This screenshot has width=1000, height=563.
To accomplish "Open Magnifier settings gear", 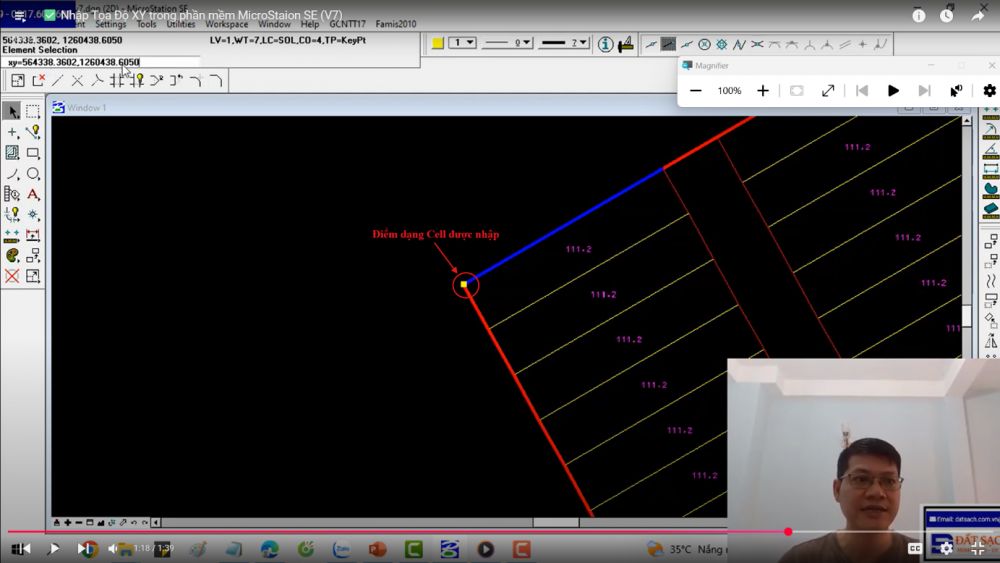I will [989, 91].
